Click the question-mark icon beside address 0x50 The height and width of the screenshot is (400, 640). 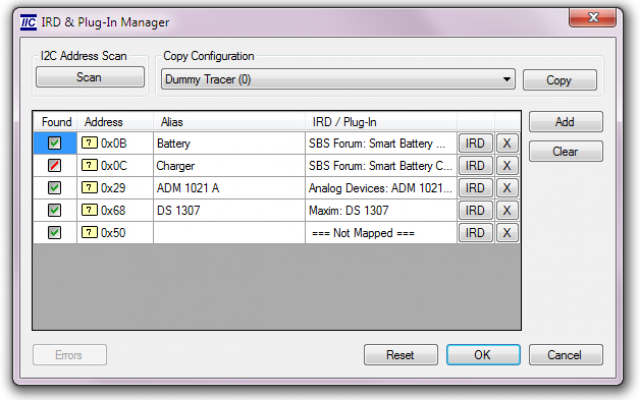(90, 232)
